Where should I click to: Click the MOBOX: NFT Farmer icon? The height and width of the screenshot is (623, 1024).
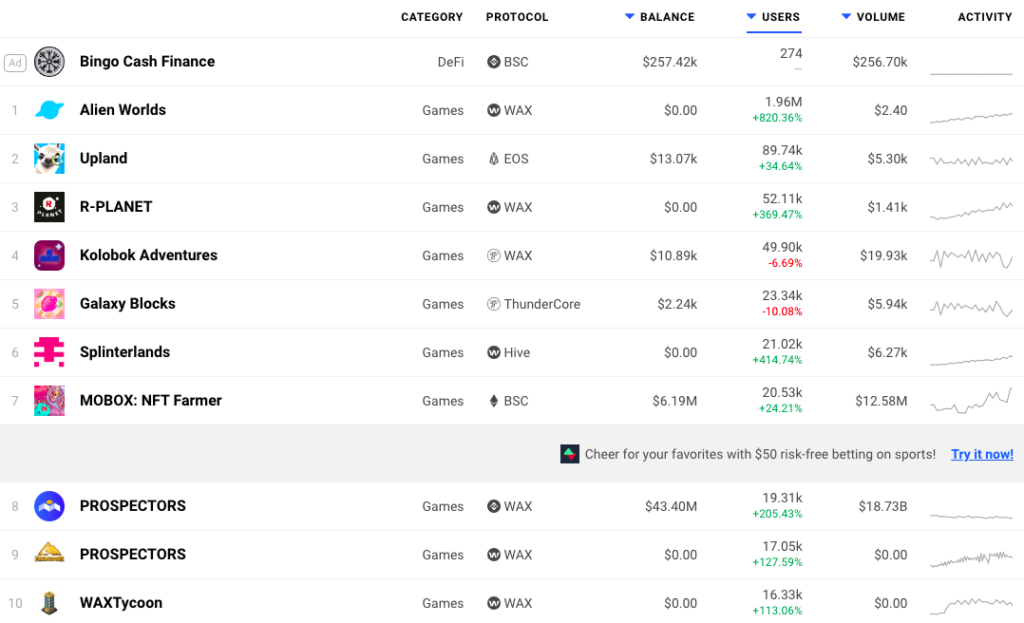point(49,401)
